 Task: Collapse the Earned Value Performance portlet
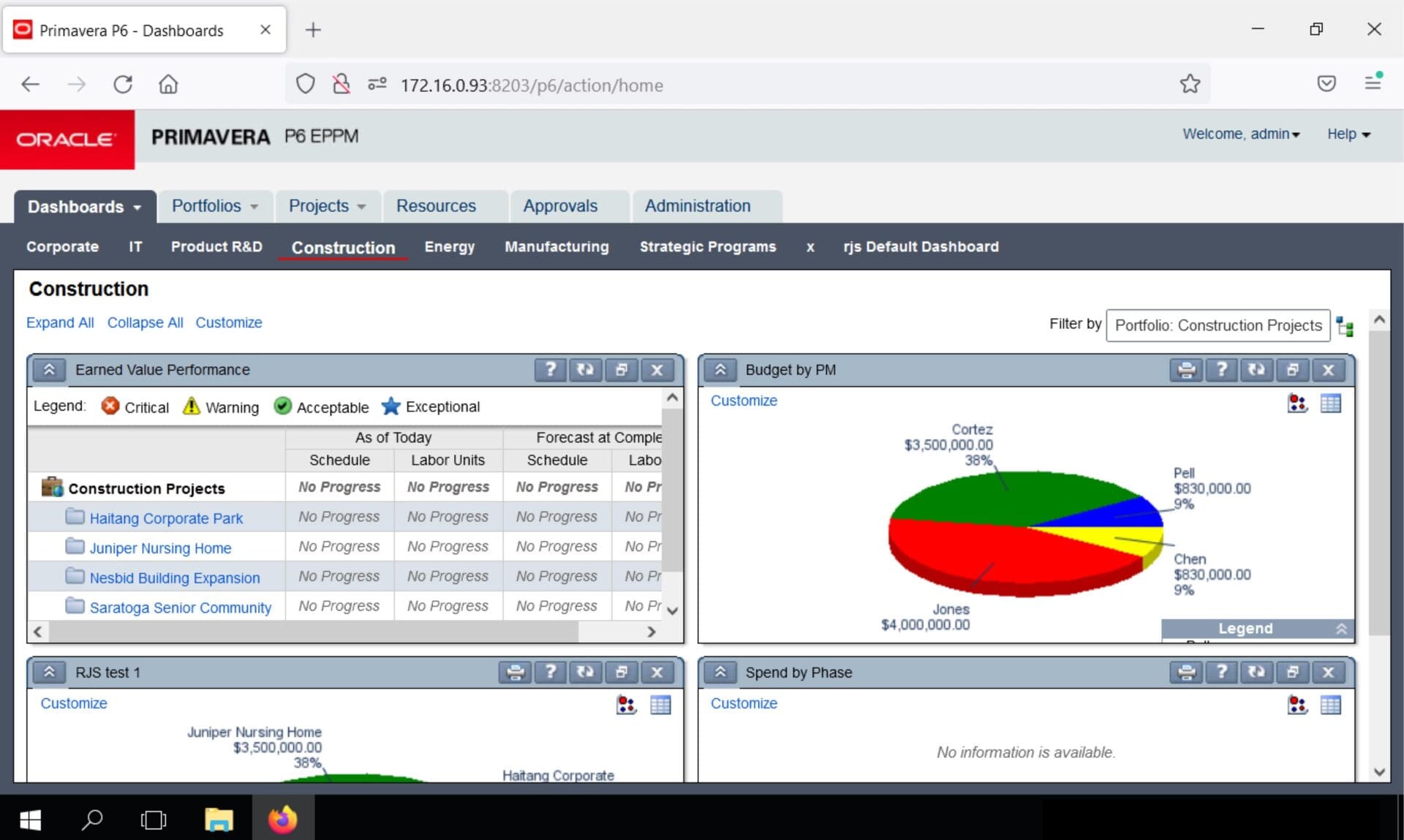click(49, 370)
